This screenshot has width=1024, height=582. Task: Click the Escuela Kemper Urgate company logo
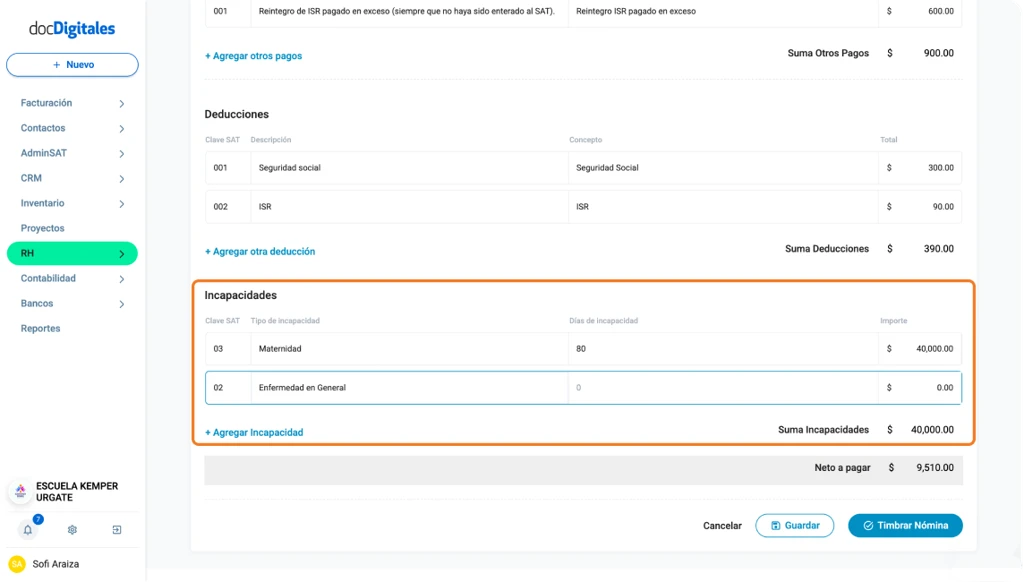(x=20, y=491)
